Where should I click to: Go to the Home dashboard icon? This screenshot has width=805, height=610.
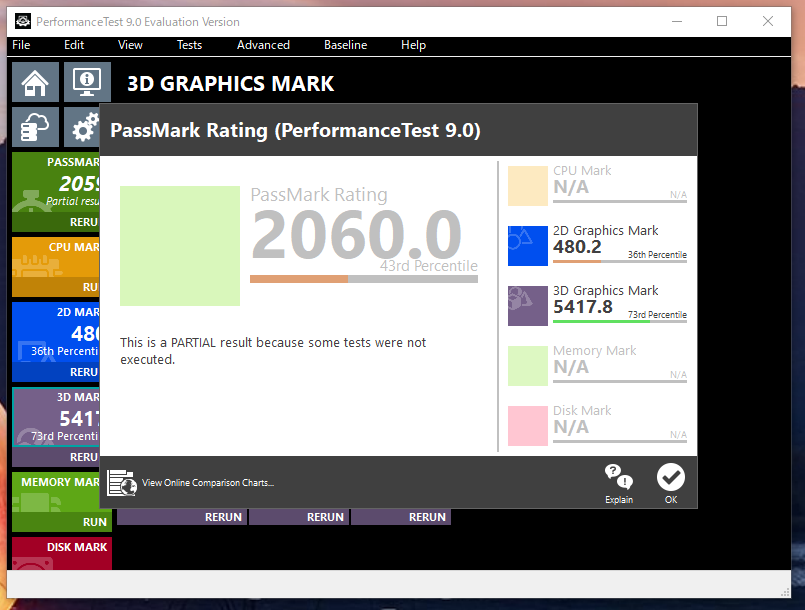pyautogui.click(x=35, y=82)
